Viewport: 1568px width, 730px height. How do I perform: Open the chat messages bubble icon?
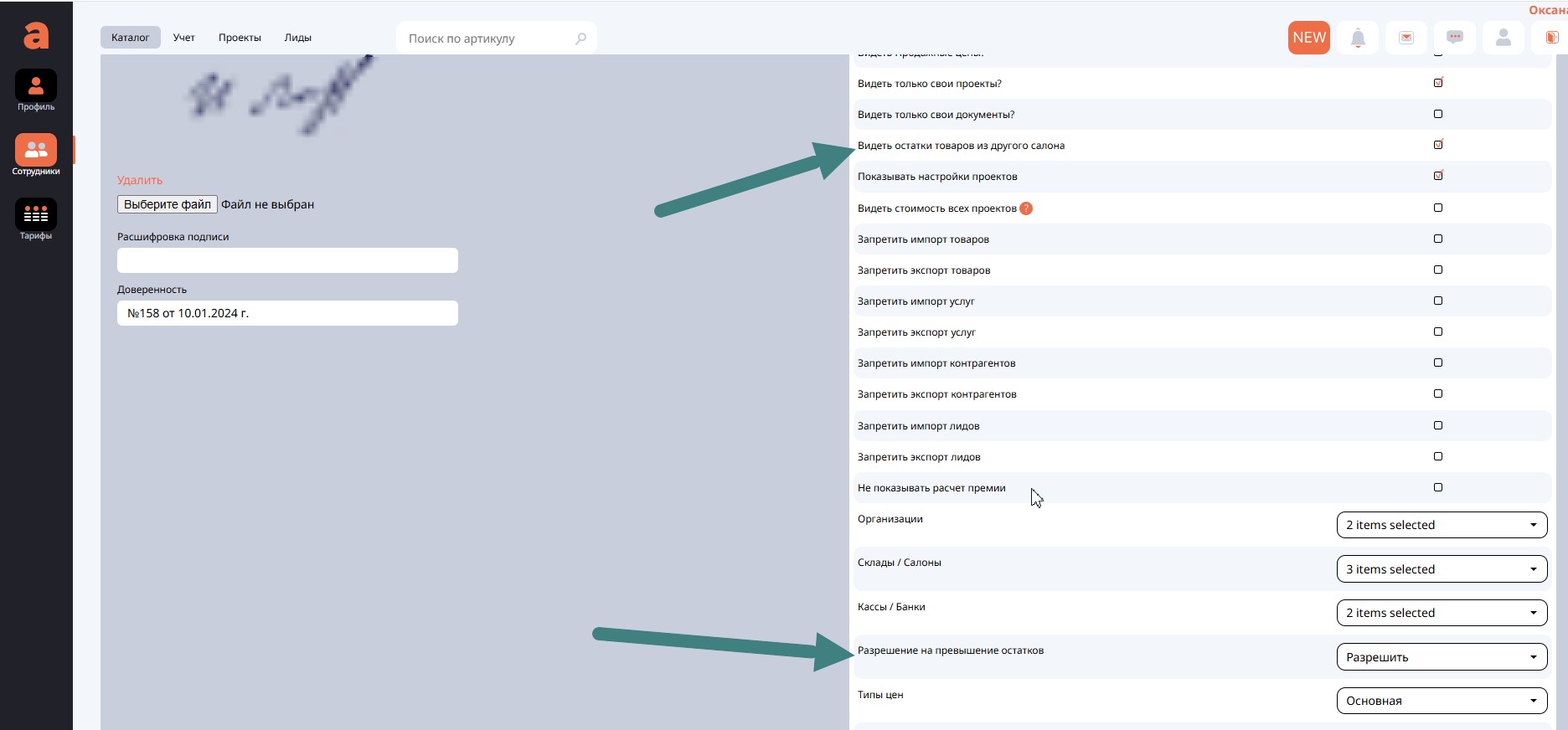click(x=1455, y=38)
